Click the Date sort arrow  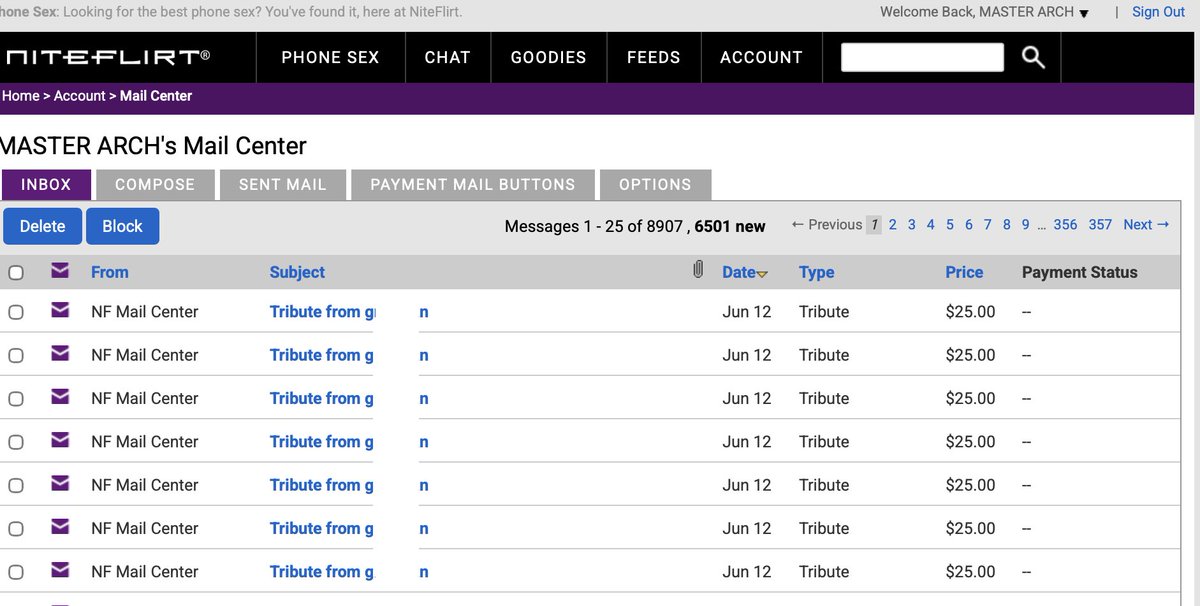[x=762, y=274]
